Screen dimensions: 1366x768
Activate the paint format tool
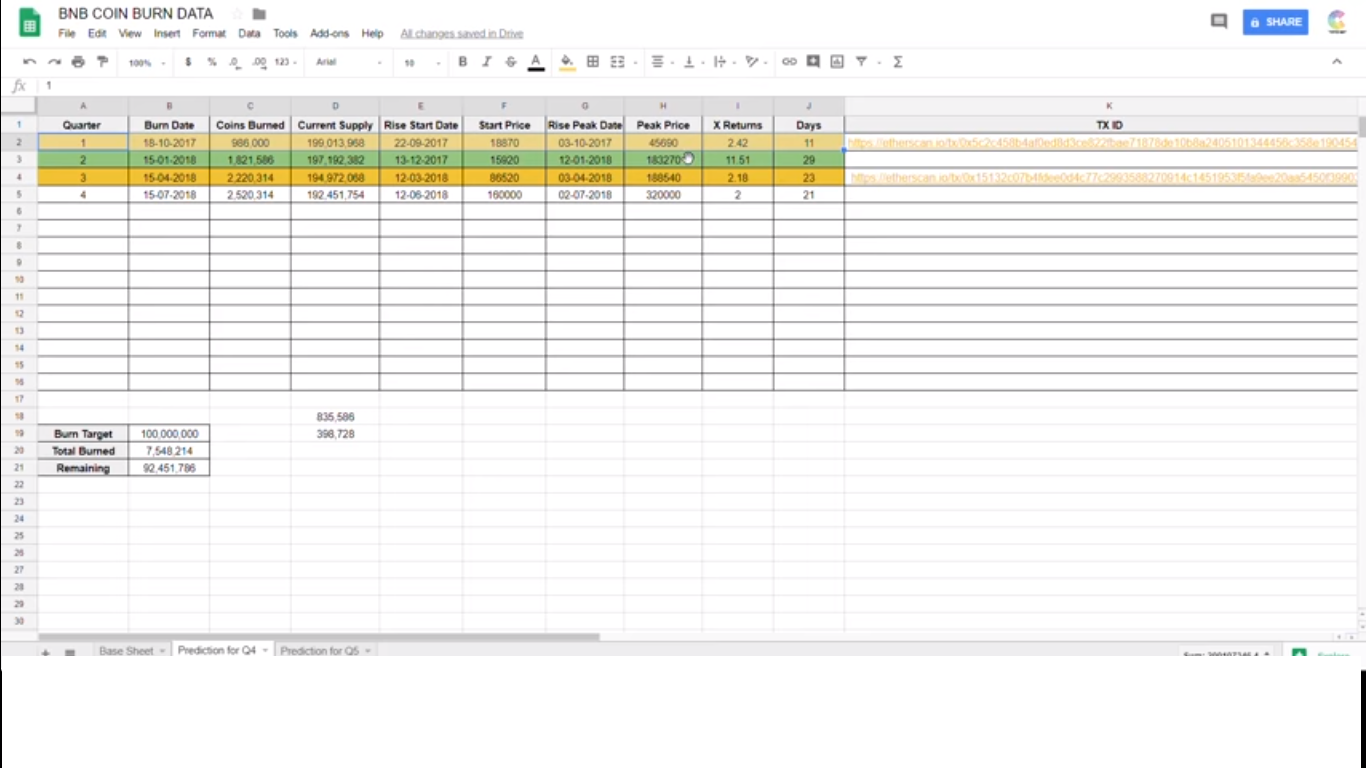[102, 62]
